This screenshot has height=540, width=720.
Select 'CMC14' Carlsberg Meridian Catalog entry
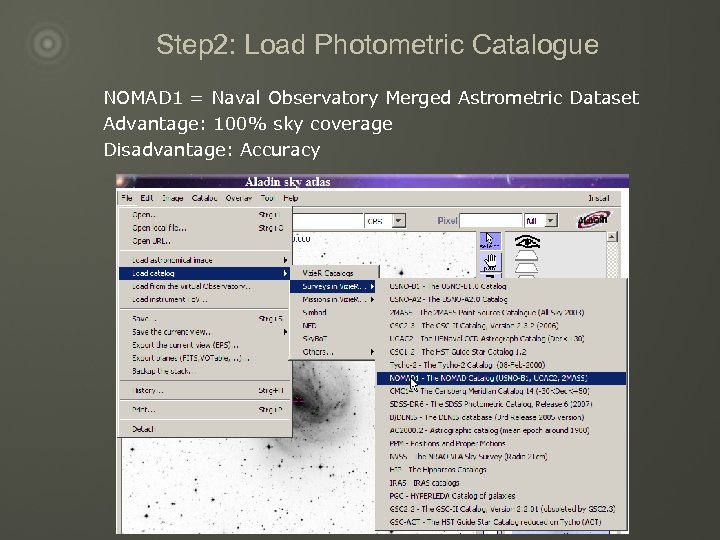pos(501,391)
